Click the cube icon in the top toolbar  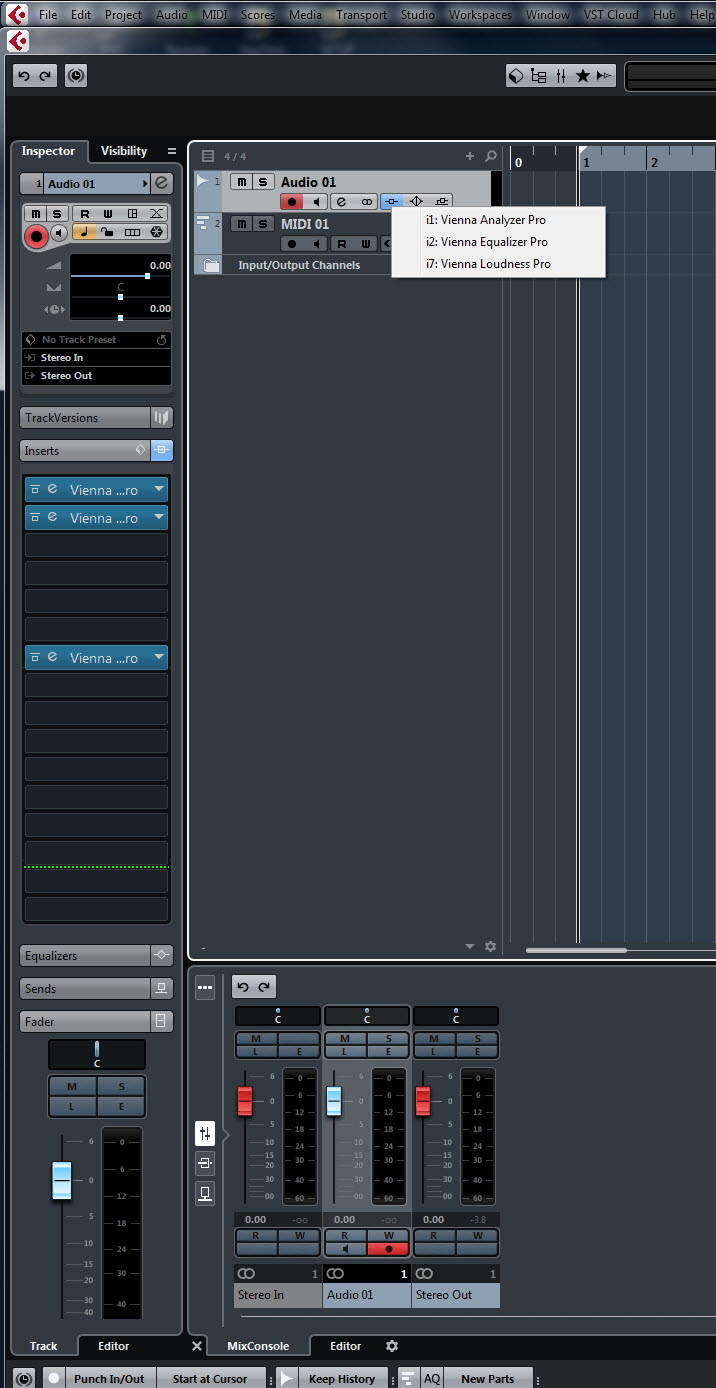tap(516, 76)
